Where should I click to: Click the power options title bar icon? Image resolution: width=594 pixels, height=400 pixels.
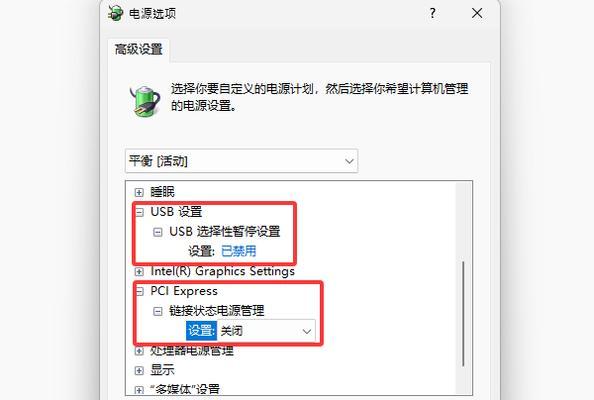click(115, 14)
